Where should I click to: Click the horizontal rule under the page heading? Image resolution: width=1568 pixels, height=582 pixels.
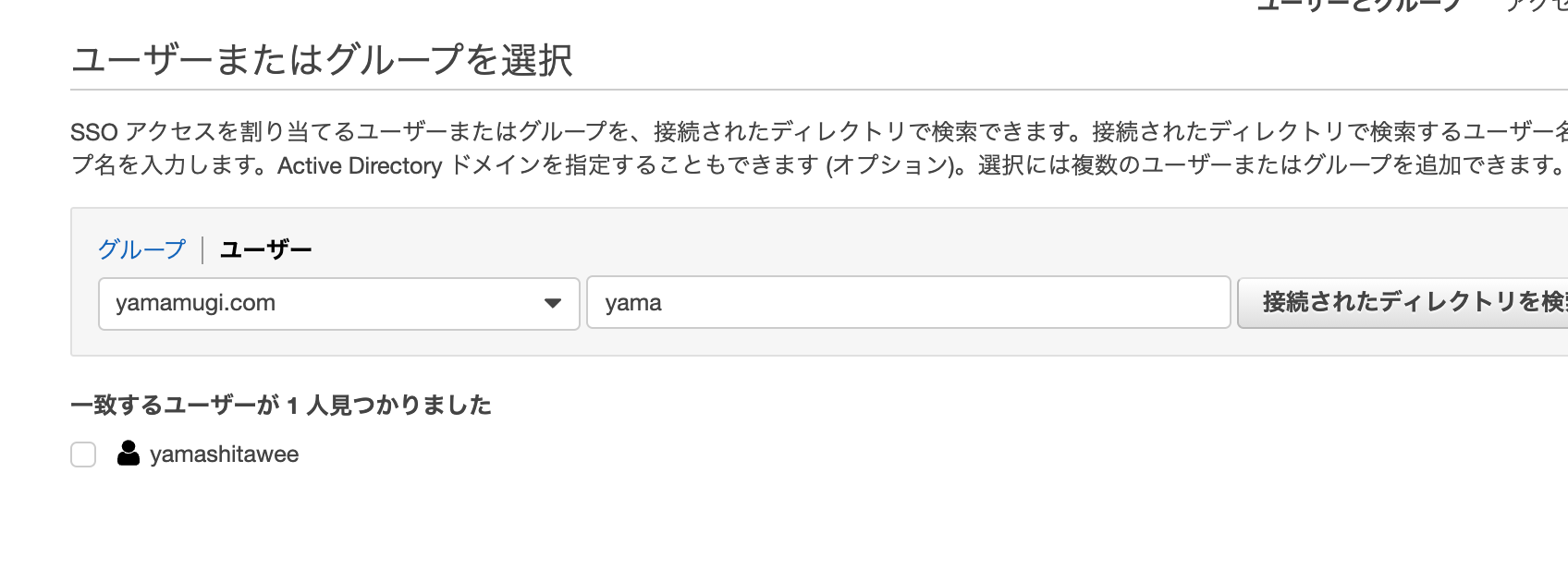819,90
